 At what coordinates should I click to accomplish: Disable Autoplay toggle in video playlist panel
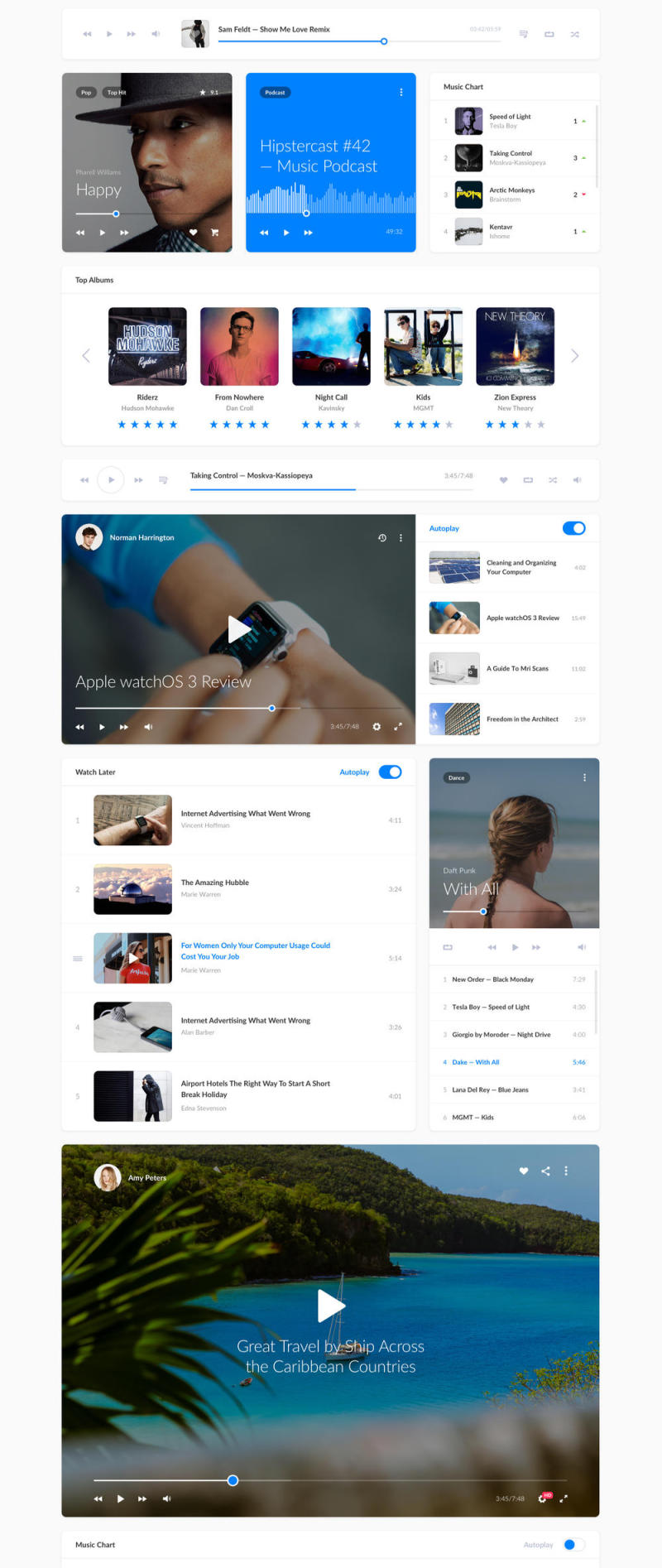[573, 528]
